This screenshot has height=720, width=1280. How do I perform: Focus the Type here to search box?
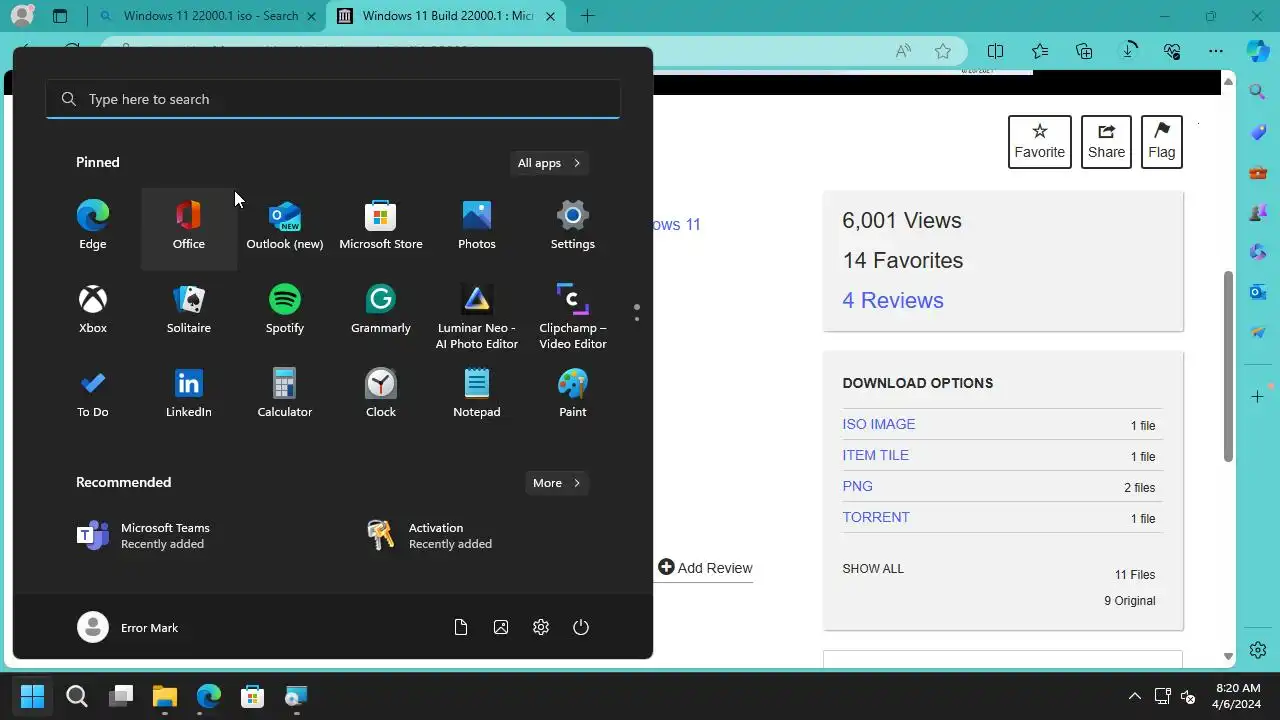(333, 99)
